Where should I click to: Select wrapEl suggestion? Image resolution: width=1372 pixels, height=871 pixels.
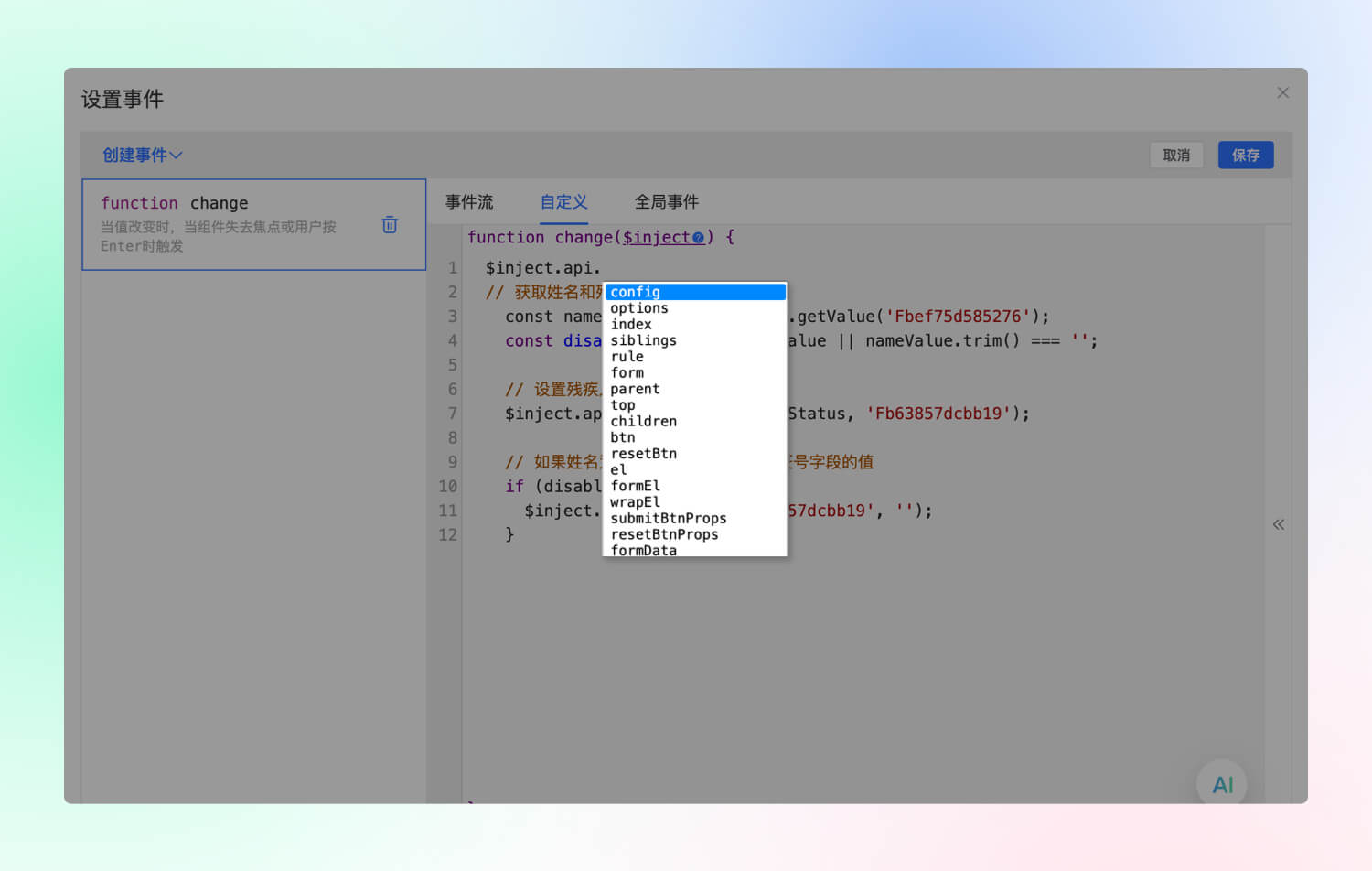[695, 502]
